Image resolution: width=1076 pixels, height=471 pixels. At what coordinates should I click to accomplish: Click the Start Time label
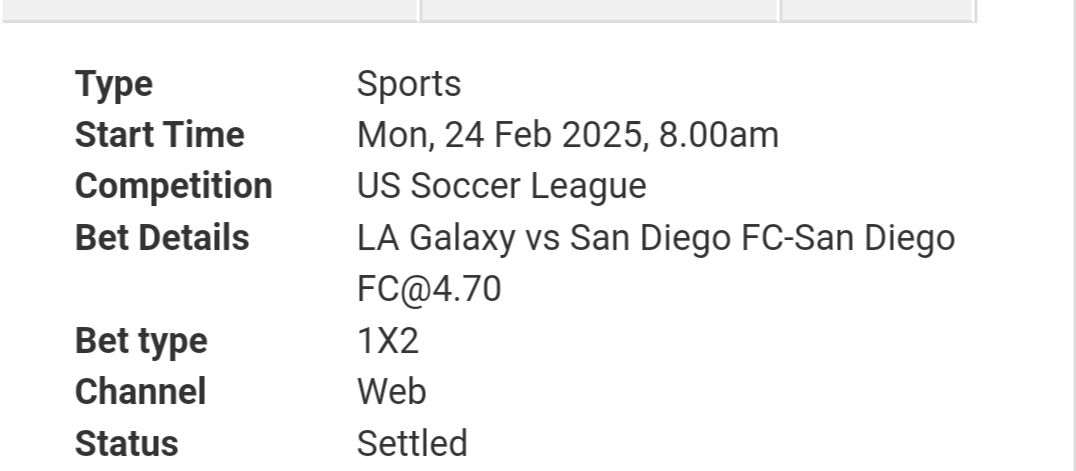click(159, 135)
